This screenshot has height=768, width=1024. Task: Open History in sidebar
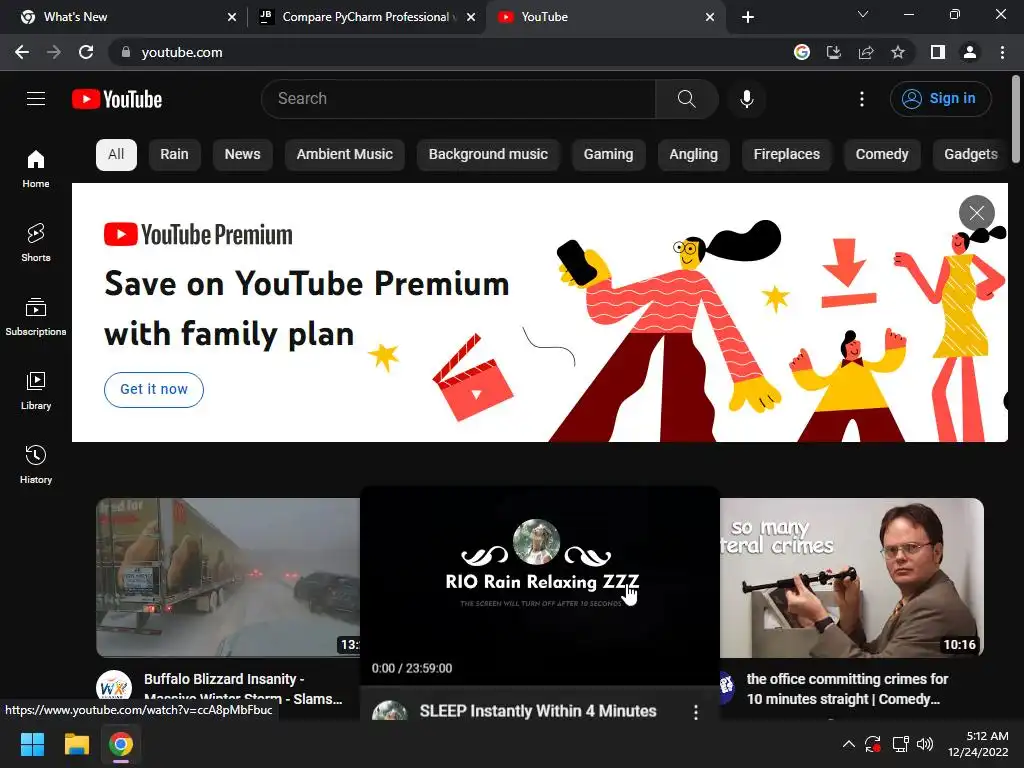pyautogui.click(x=36, y=464)
